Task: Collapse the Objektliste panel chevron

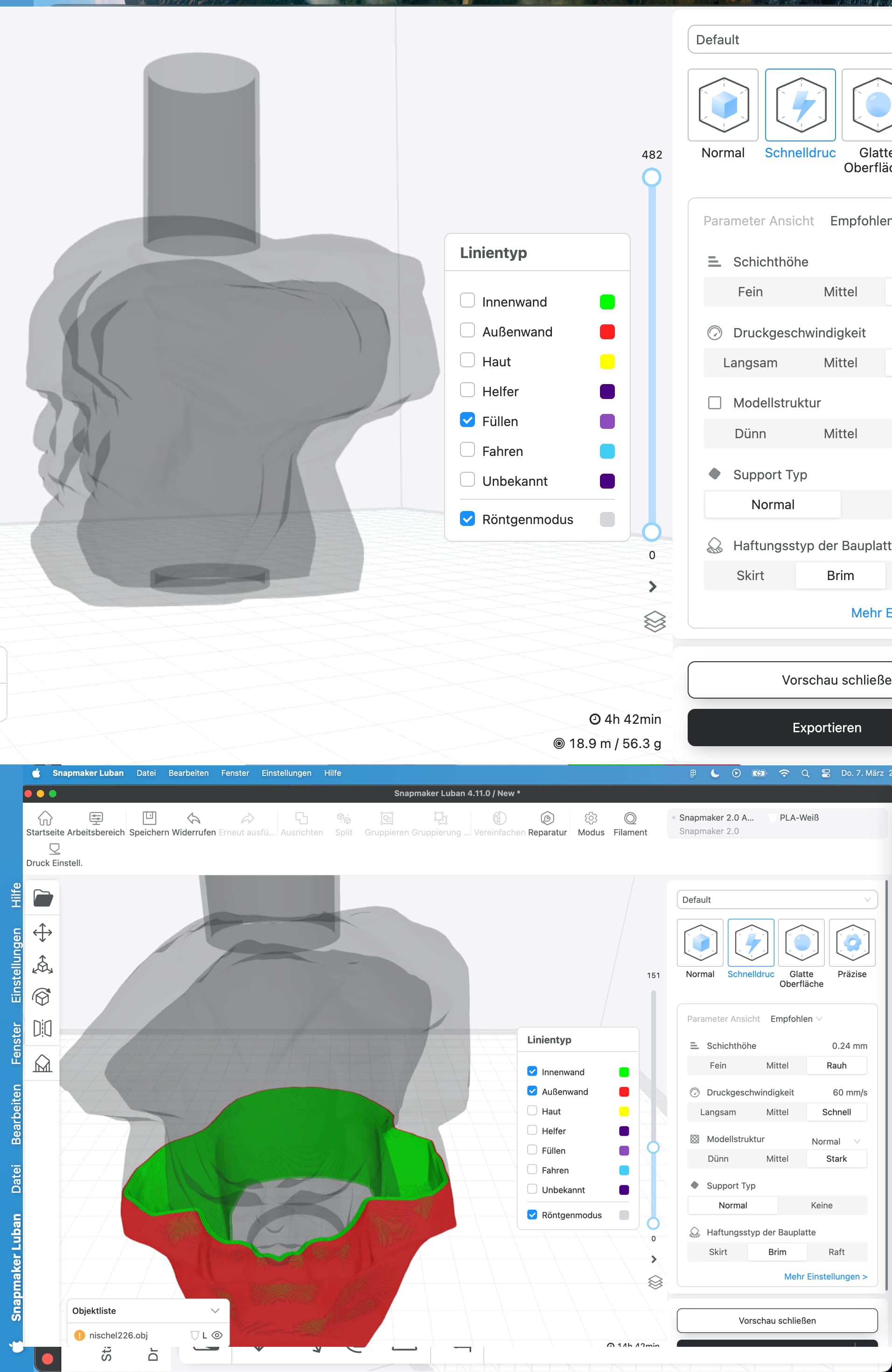Action: click(x=215, y=1310)
